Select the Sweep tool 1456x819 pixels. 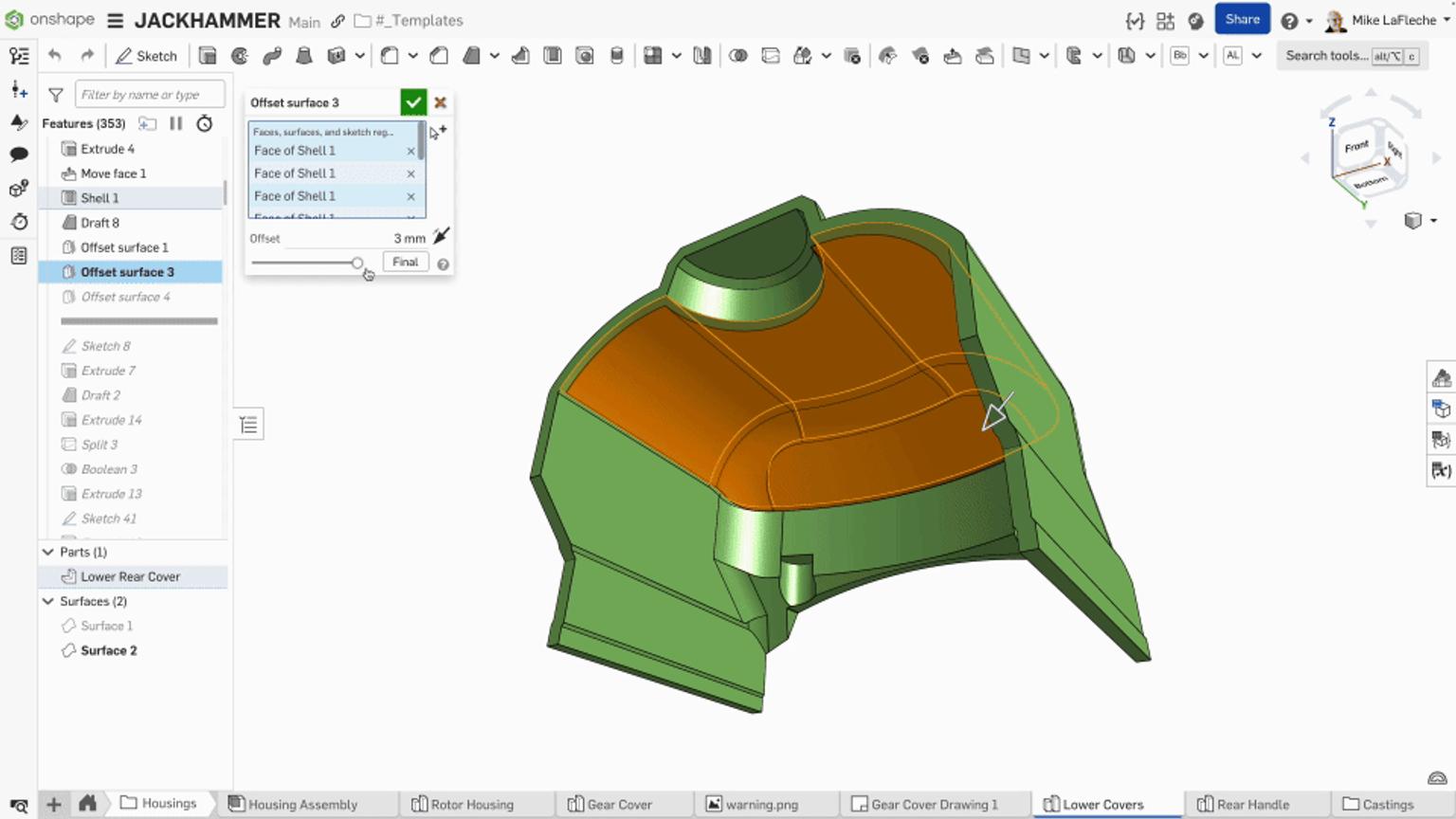[272, 56]
